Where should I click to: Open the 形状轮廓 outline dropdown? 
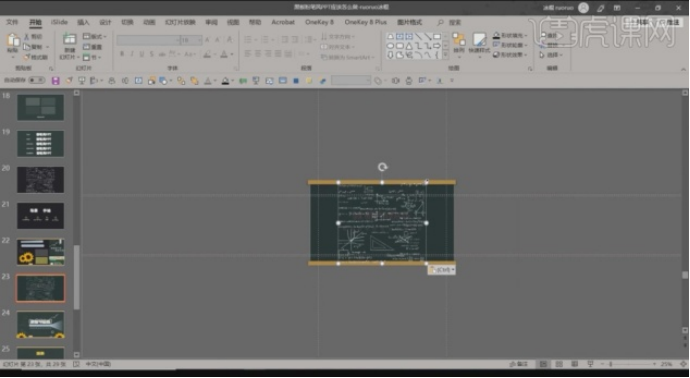click(510, 45)
